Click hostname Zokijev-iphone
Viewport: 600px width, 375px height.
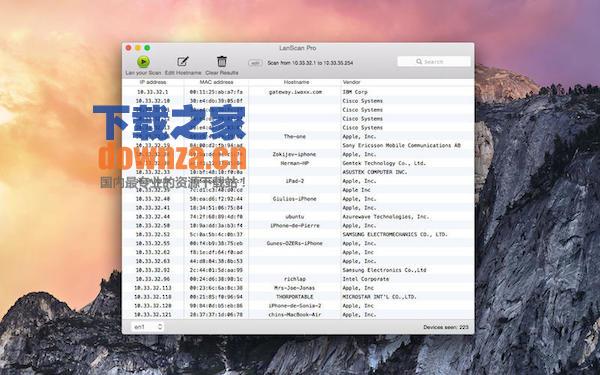[294, 154]
